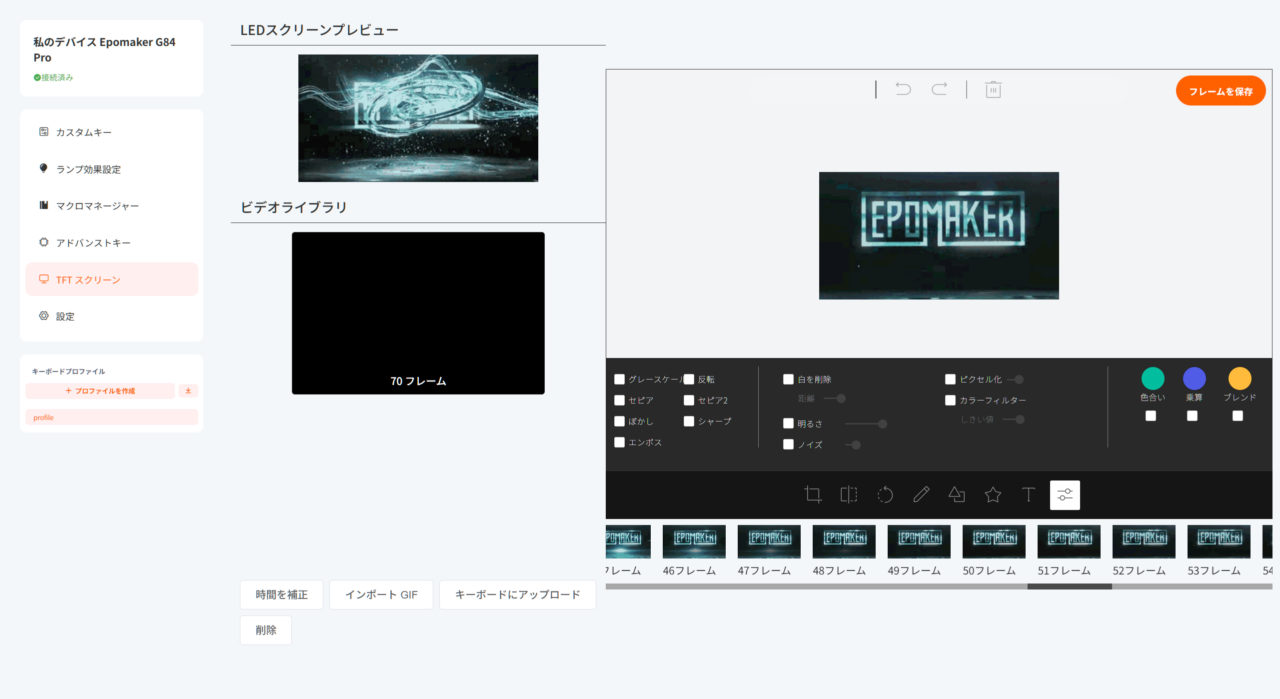
Task: Click the 明るさ brightness slider
Action: (865, 424)
